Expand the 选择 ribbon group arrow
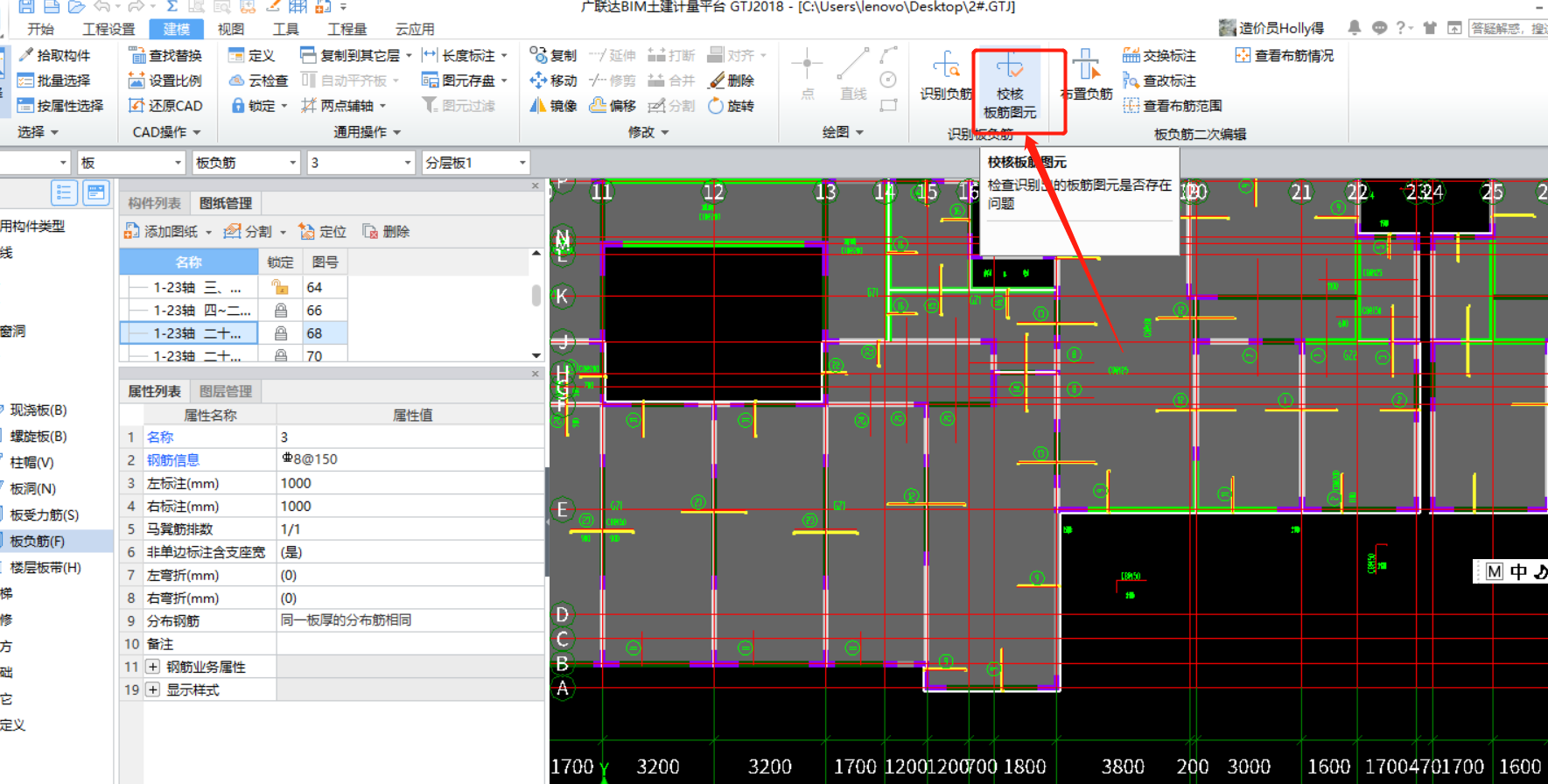Viewport: 1548px width, 784px height. tap(54, 133)
